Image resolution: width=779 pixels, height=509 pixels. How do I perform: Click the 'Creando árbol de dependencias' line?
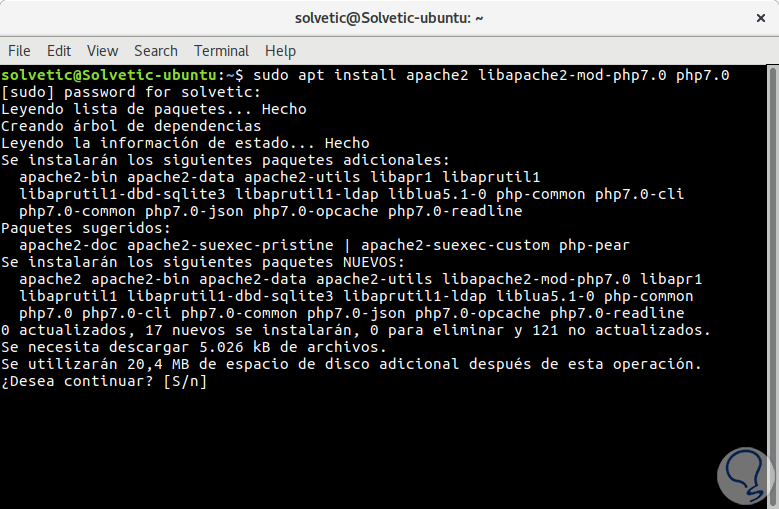[131, 126]
